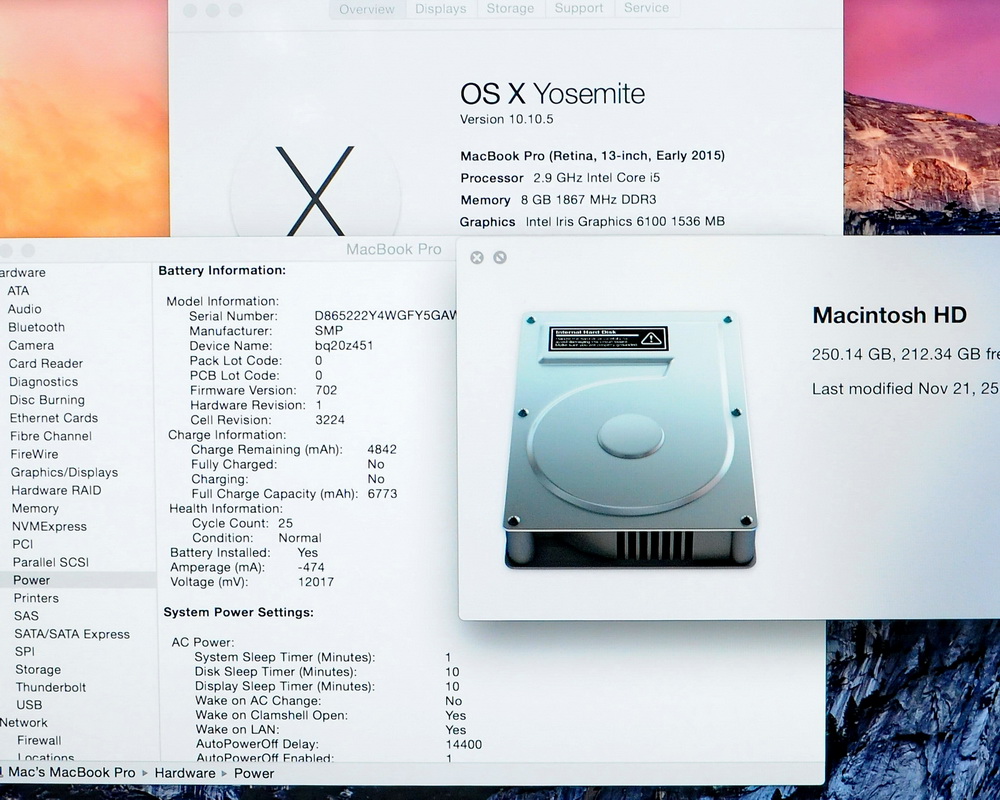This screenshot has height=800, width=1000.
Task: Click the device name value bq20z451
Action: (x=344, y=345)
